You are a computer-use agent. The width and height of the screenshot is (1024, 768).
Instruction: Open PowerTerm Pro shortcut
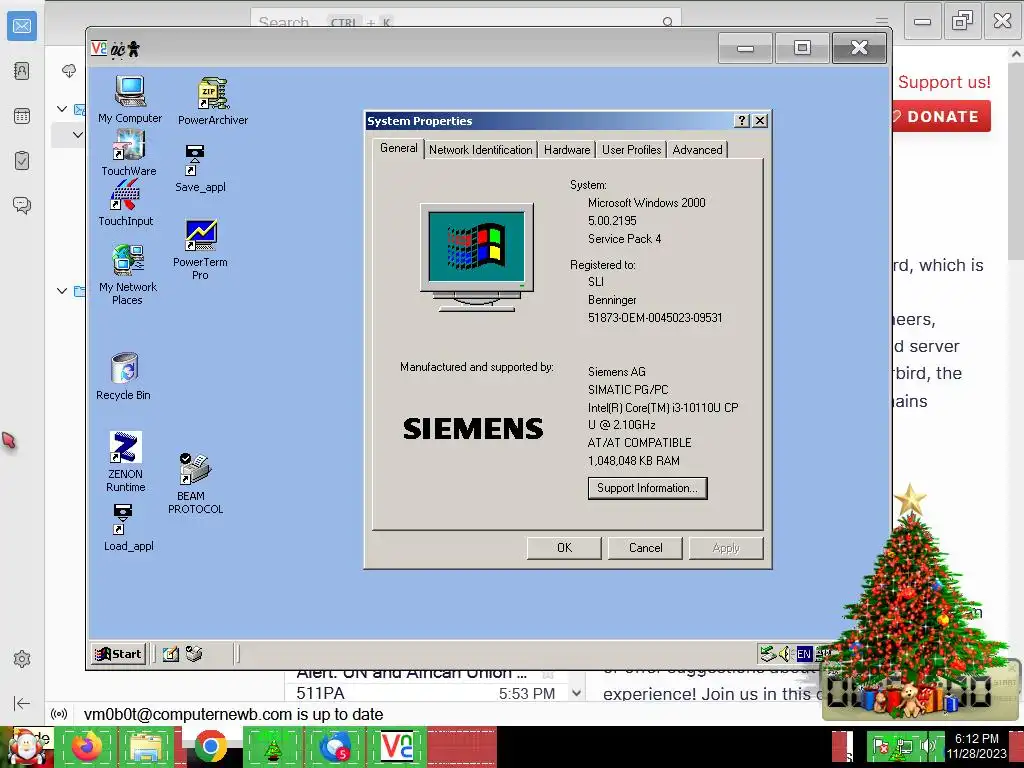[200, 249]
